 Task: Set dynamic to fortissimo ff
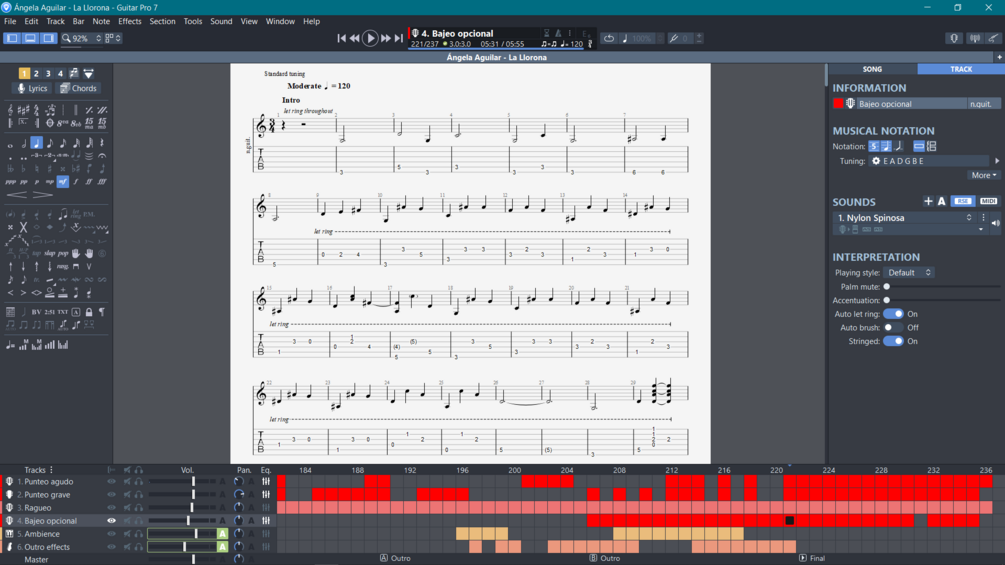coord(89,182)
